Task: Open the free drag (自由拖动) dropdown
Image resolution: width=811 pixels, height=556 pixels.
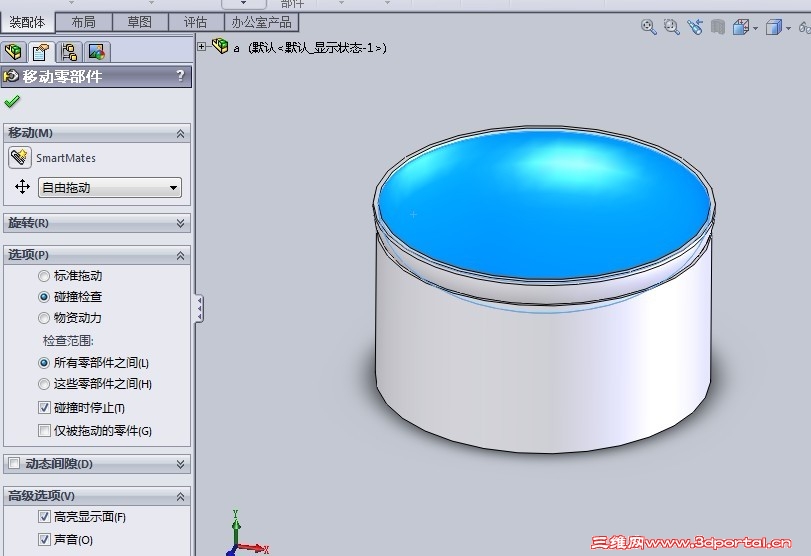Action: pos(110,187)
